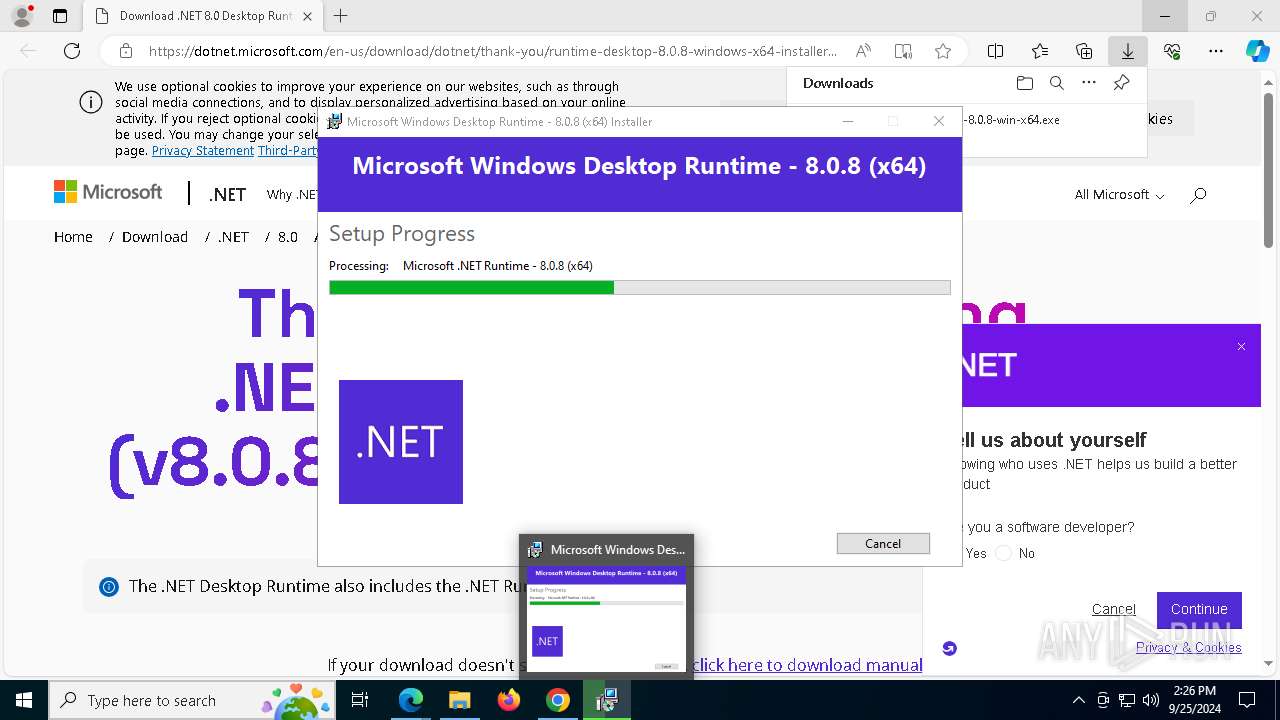Click here to download manually link
The height and width of the screenshot is (720, 1280).
pyautogui.click(x=807, y=665)
